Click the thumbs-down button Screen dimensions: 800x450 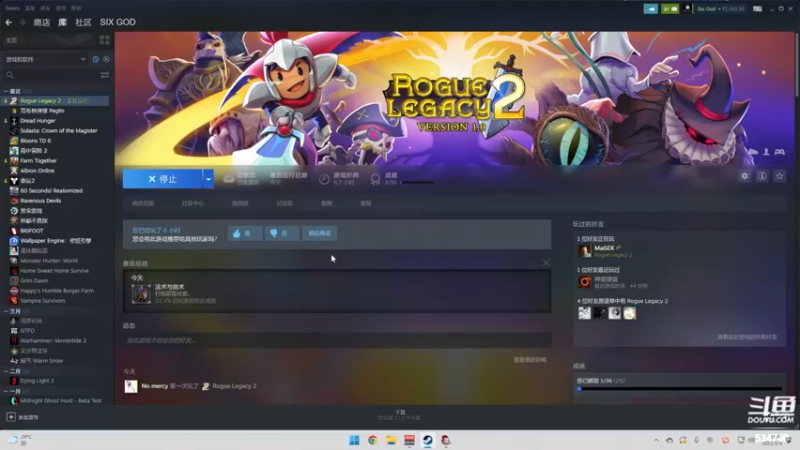tap(282, 233)
